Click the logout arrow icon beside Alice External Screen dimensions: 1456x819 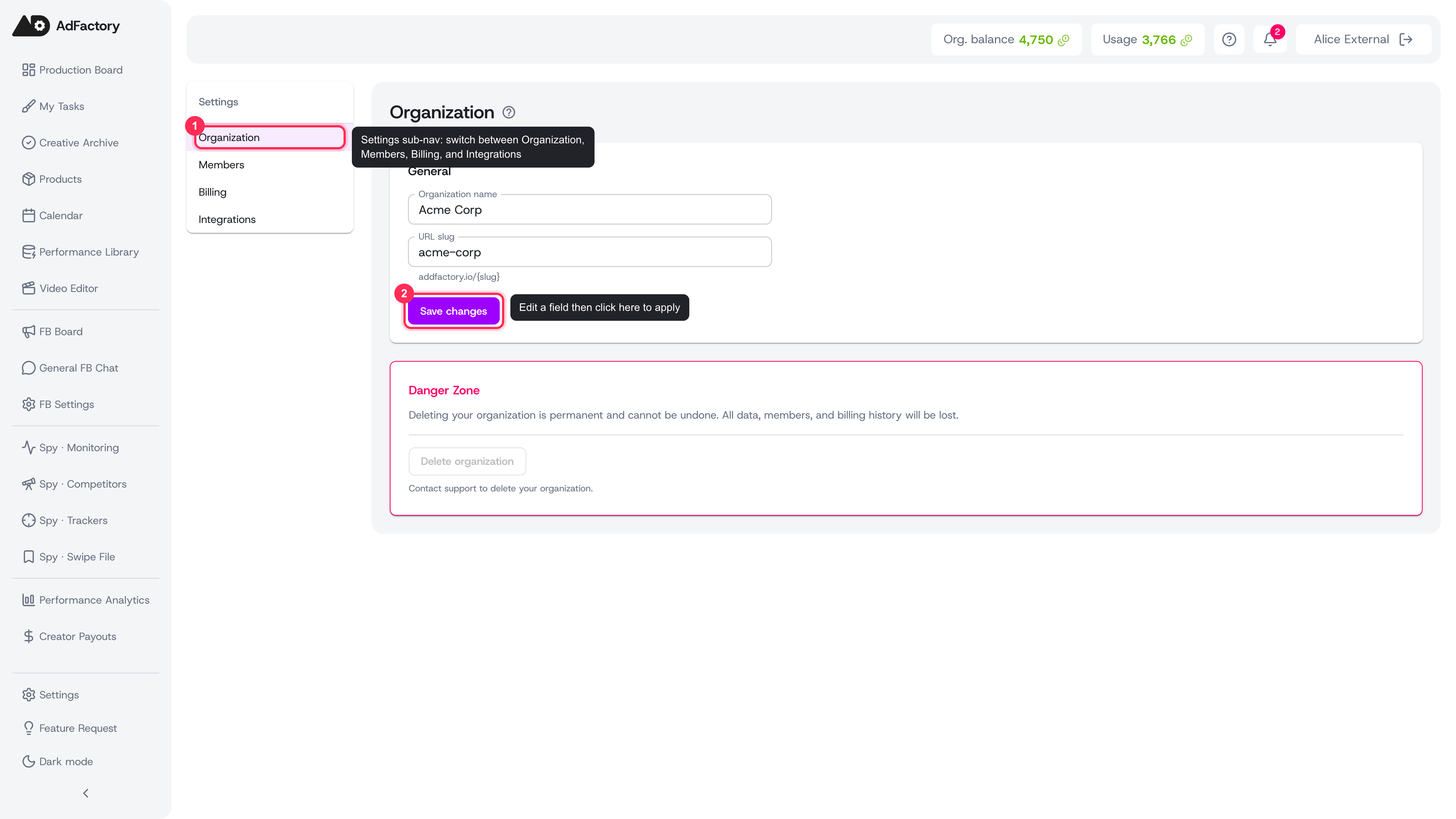coord(1406,39)
